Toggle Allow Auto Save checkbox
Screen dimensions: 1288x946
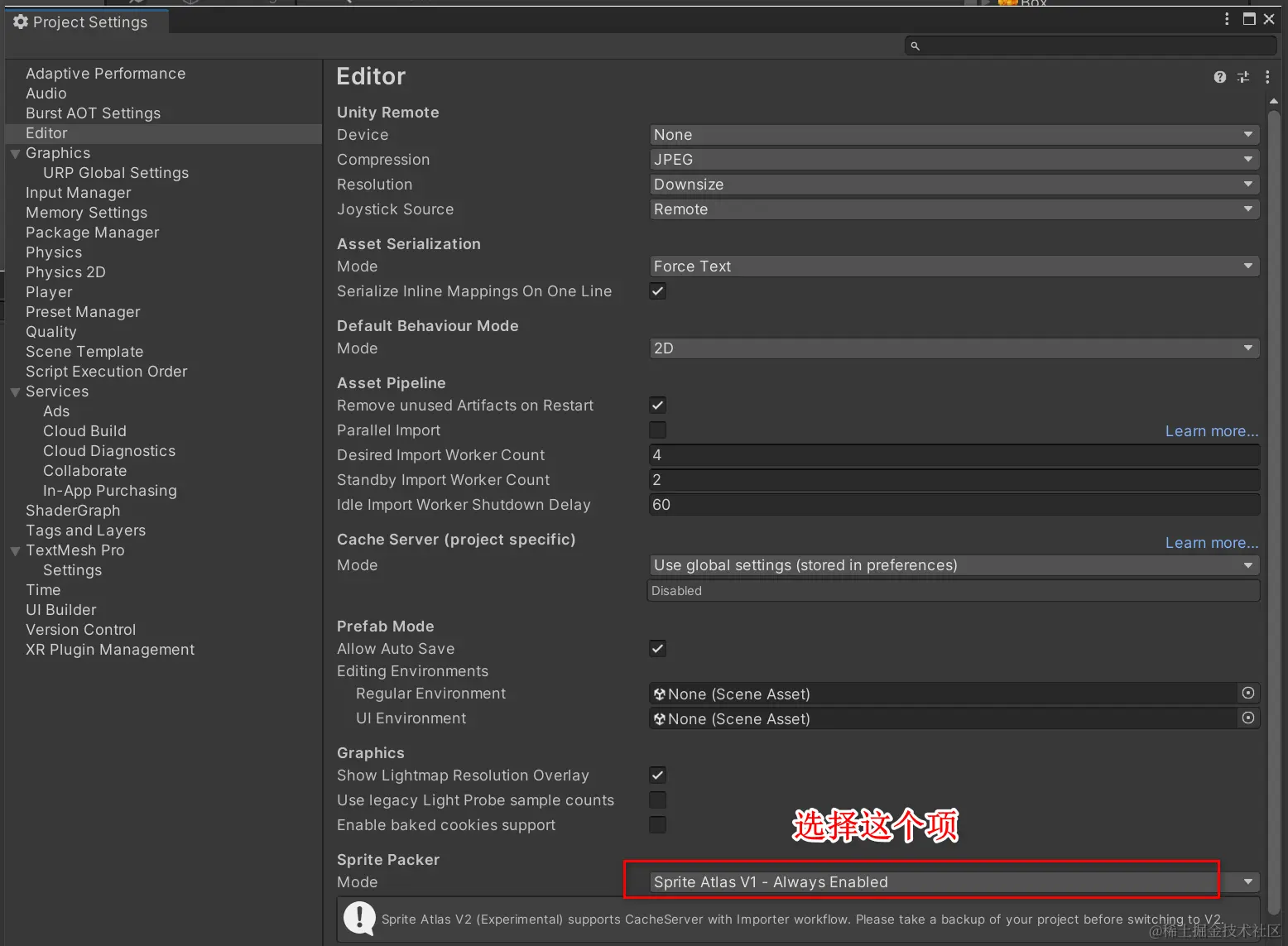click(658, 649)
